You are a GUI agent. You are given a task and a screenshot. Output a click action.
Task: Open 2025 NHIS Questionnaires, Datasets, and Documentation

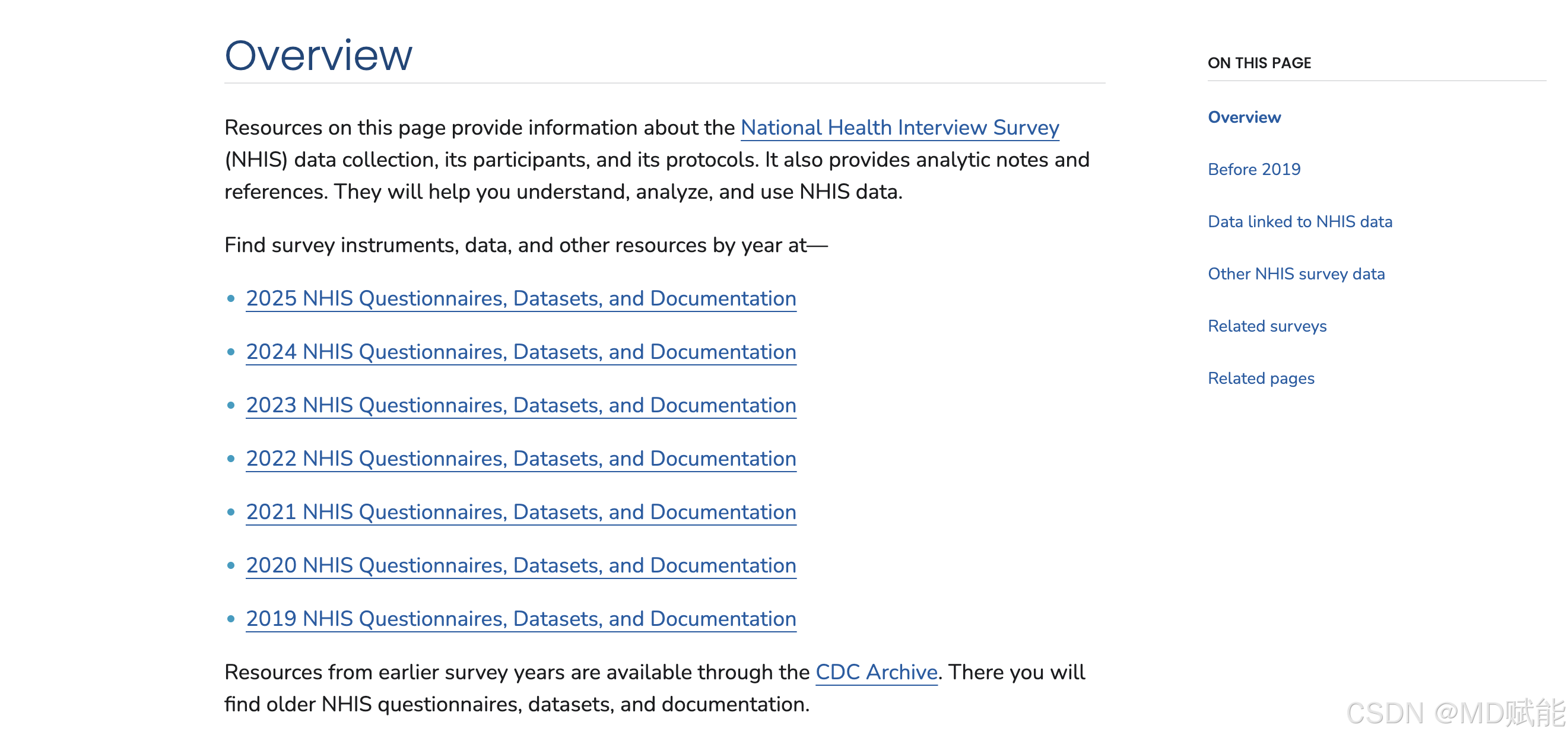point(520,299)
